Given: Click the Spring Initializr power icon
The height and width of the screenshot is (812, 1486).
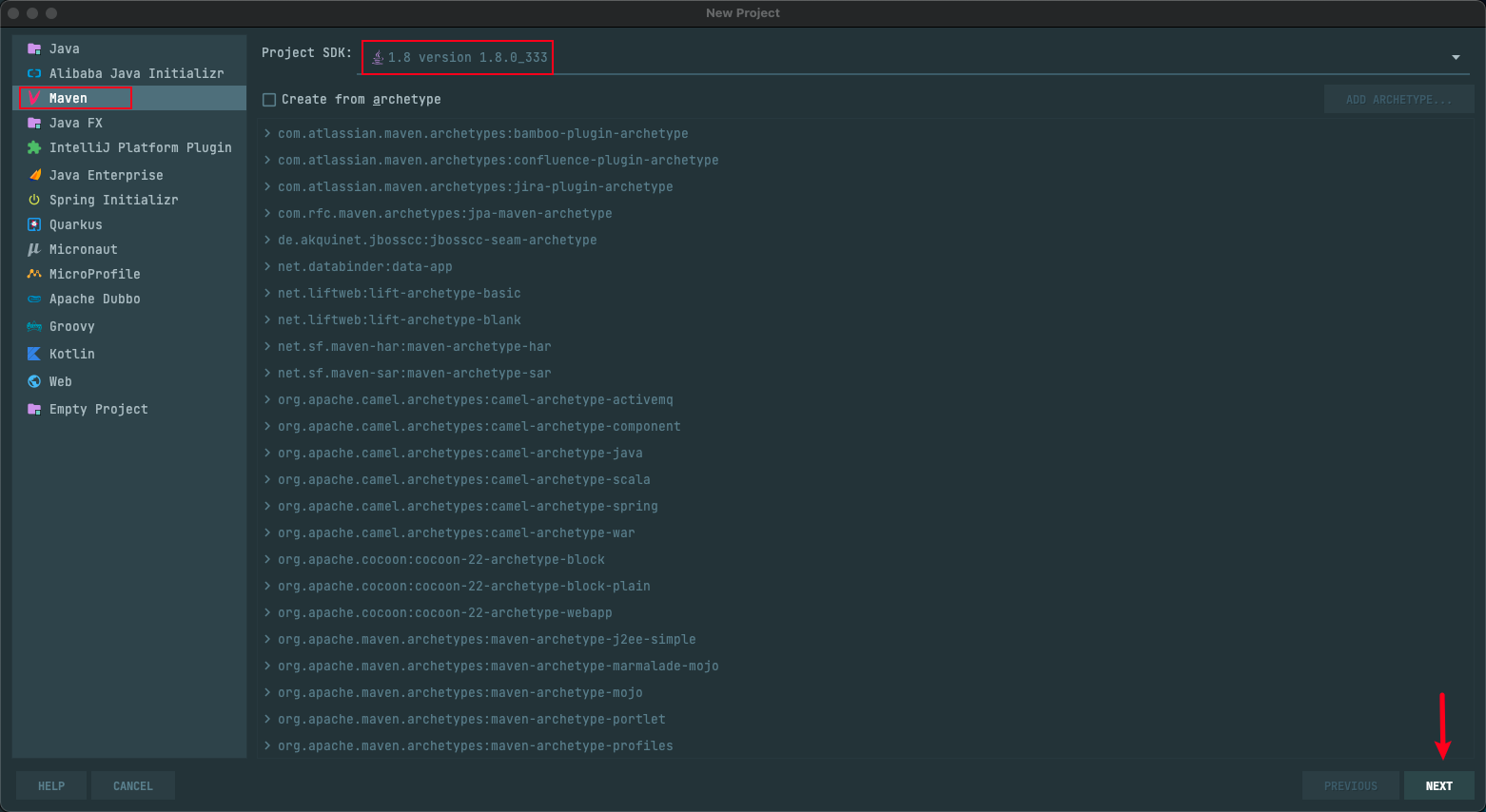Looking at the screenshot, I should [x=34, y=200].
